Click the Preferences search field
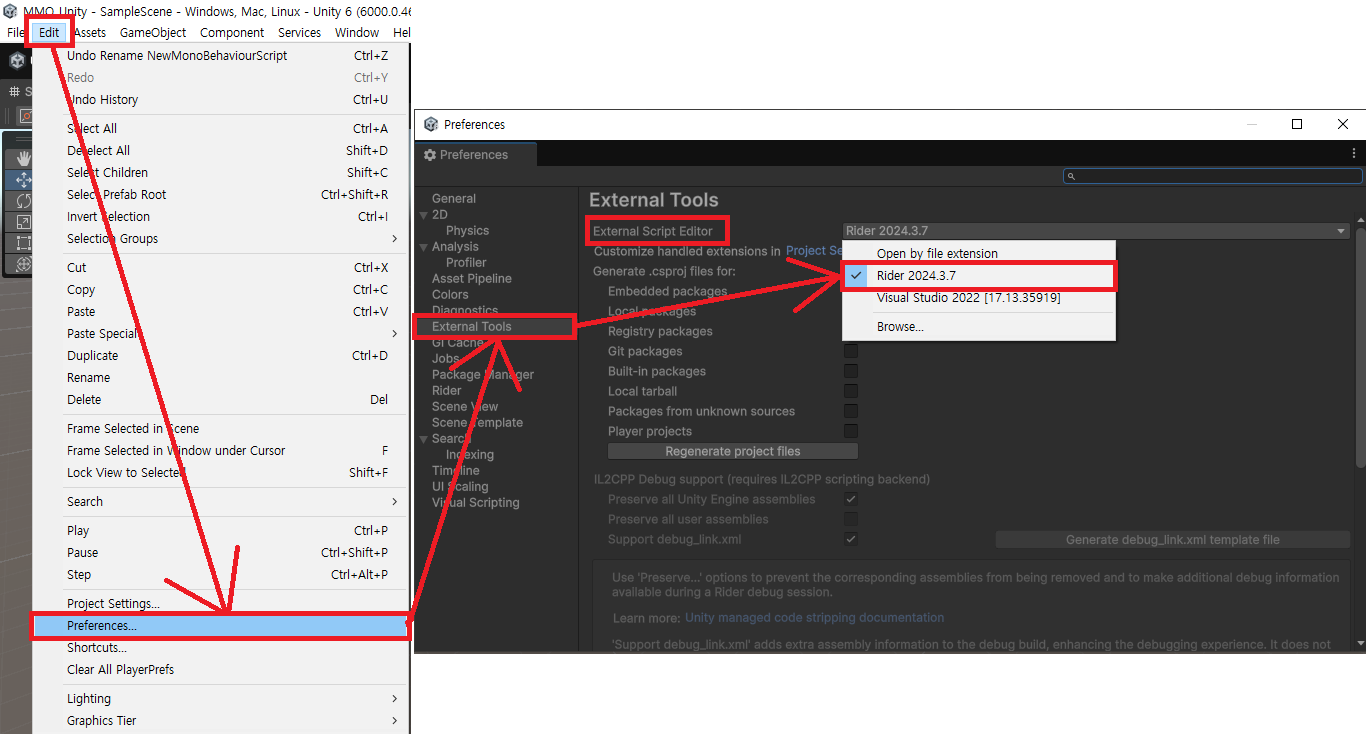 click(x=1212, y=176)
